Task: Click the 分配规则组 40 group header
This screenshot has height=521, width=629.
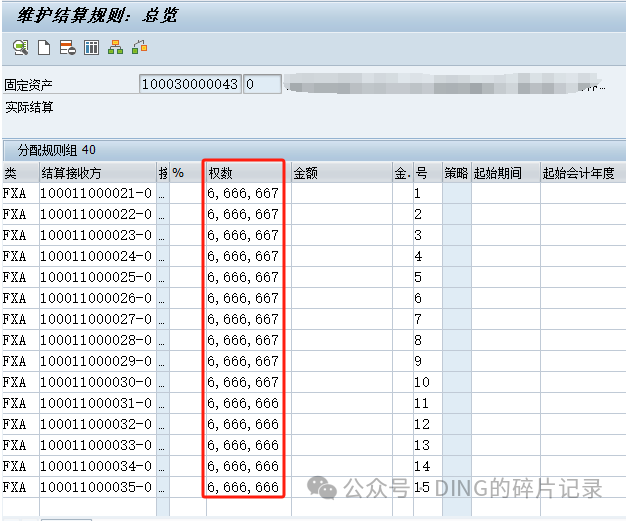Action: [57, 150]
